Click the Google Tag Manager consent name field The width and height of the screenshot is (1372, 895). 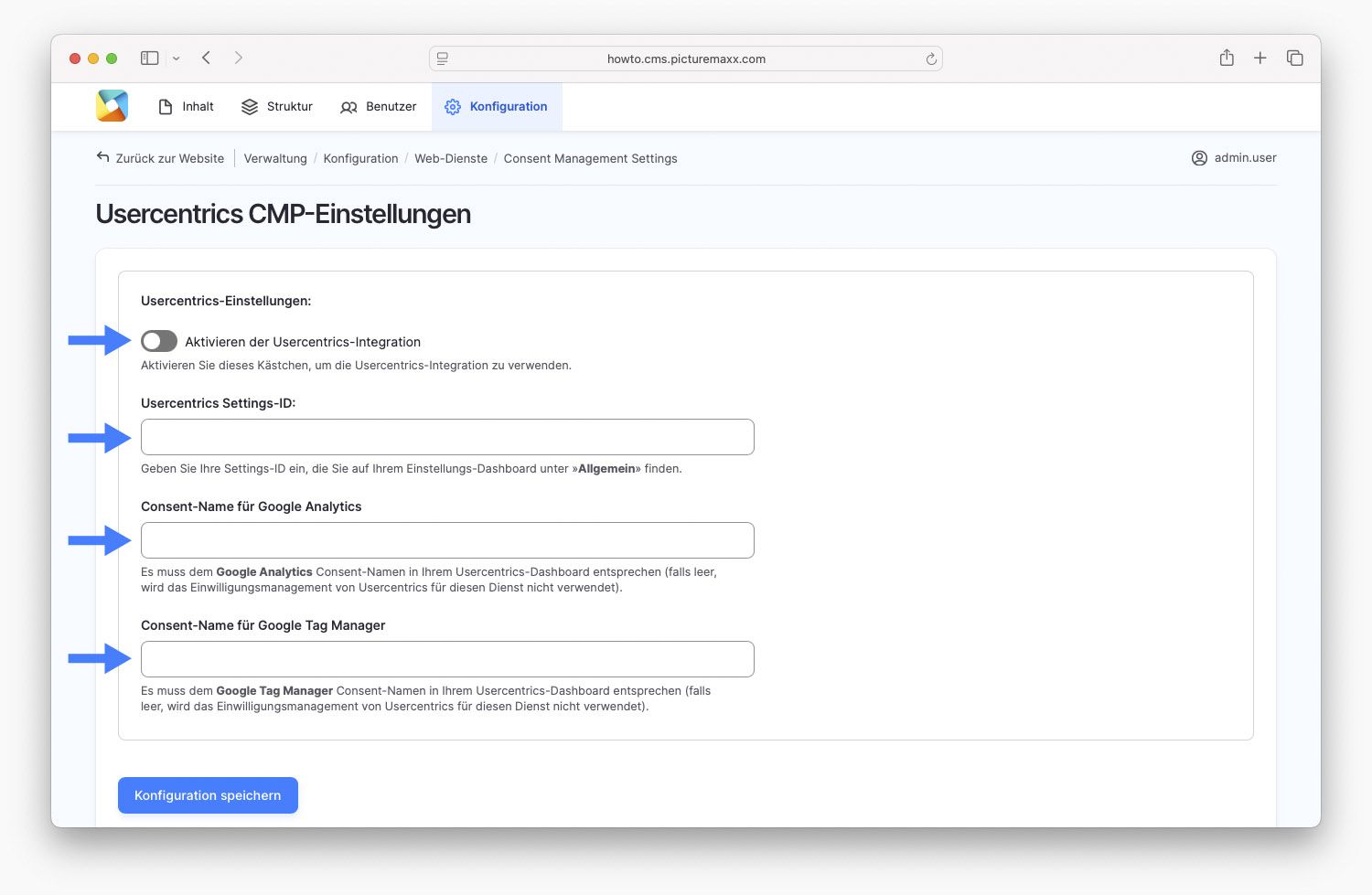point(447,659)
